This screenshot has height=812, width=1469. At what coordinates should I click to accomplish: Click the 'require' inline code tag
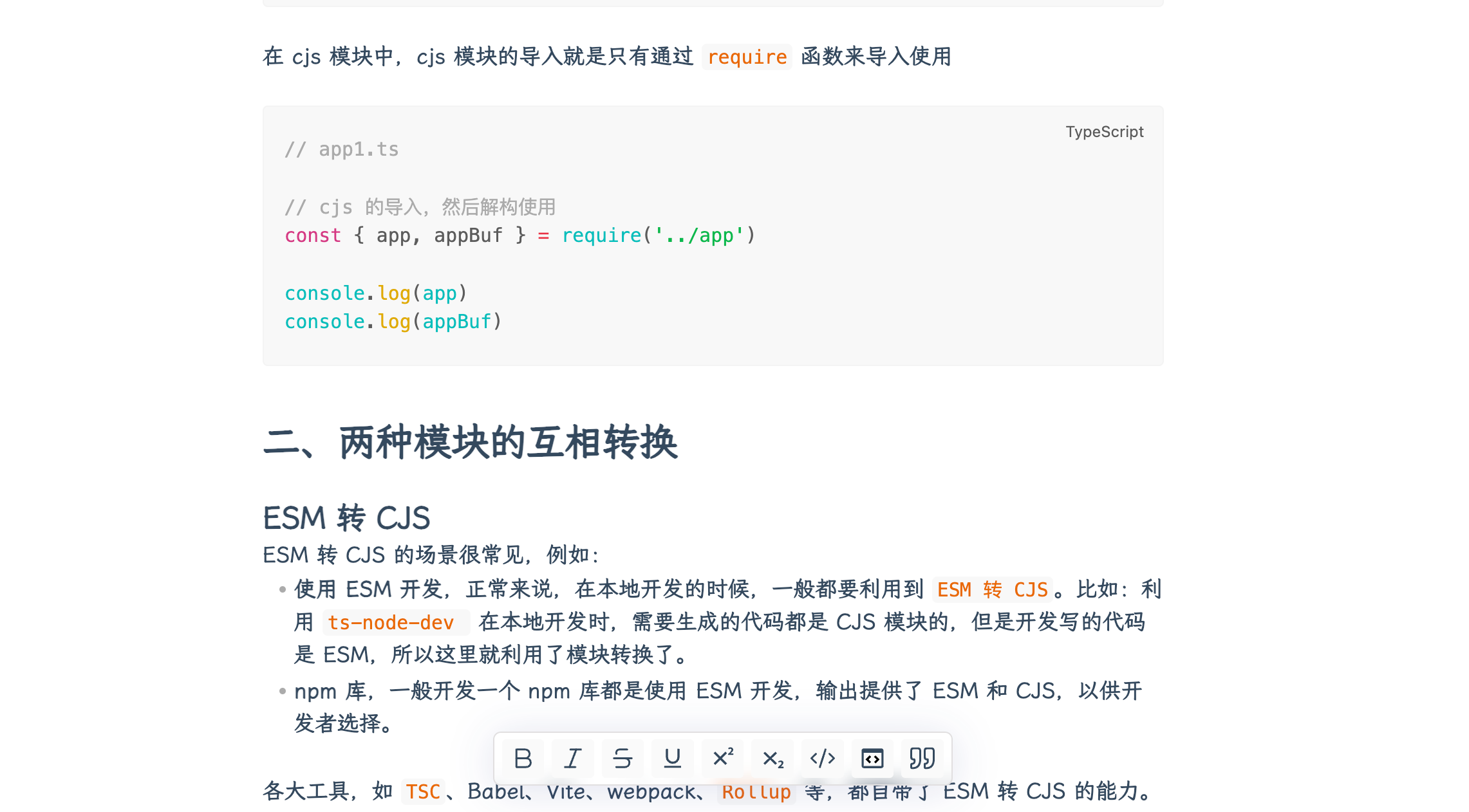747,57
